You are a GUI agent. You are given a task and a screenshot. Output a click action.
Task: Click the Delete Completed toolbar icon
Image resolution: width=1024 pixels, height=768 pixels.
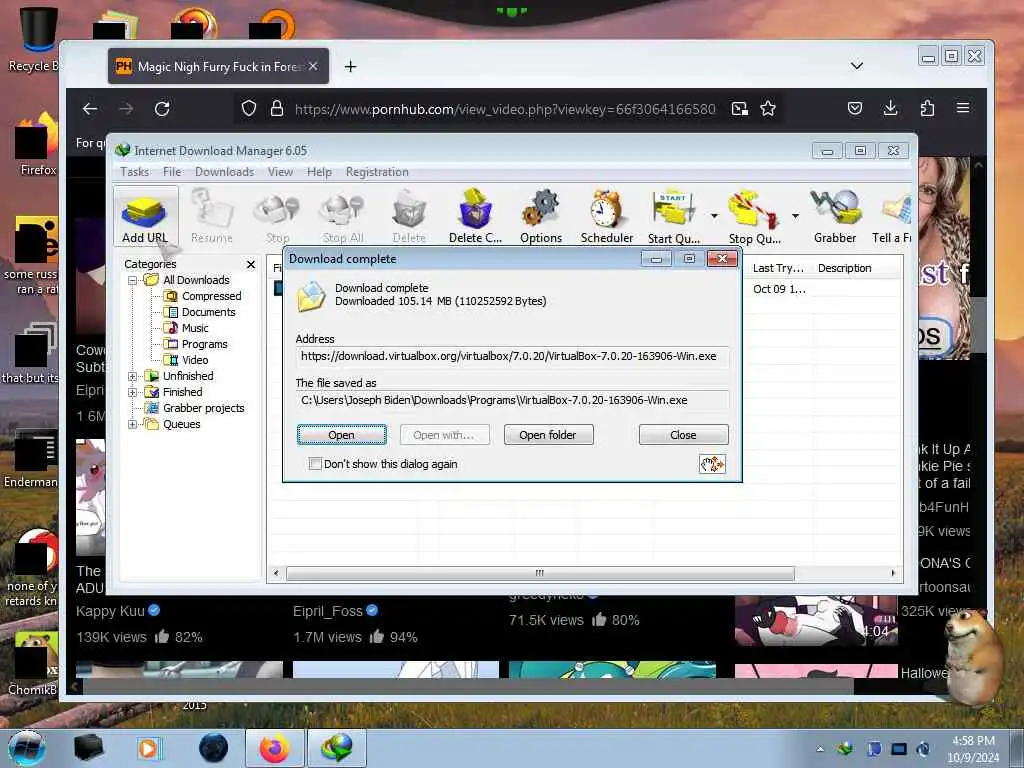pyautogui.click(x=475, y=216)
